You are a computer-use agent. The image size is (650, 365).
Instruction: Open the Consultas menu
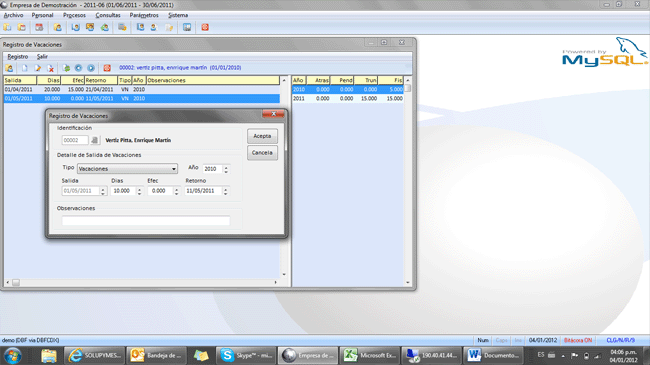coord(108,15)
